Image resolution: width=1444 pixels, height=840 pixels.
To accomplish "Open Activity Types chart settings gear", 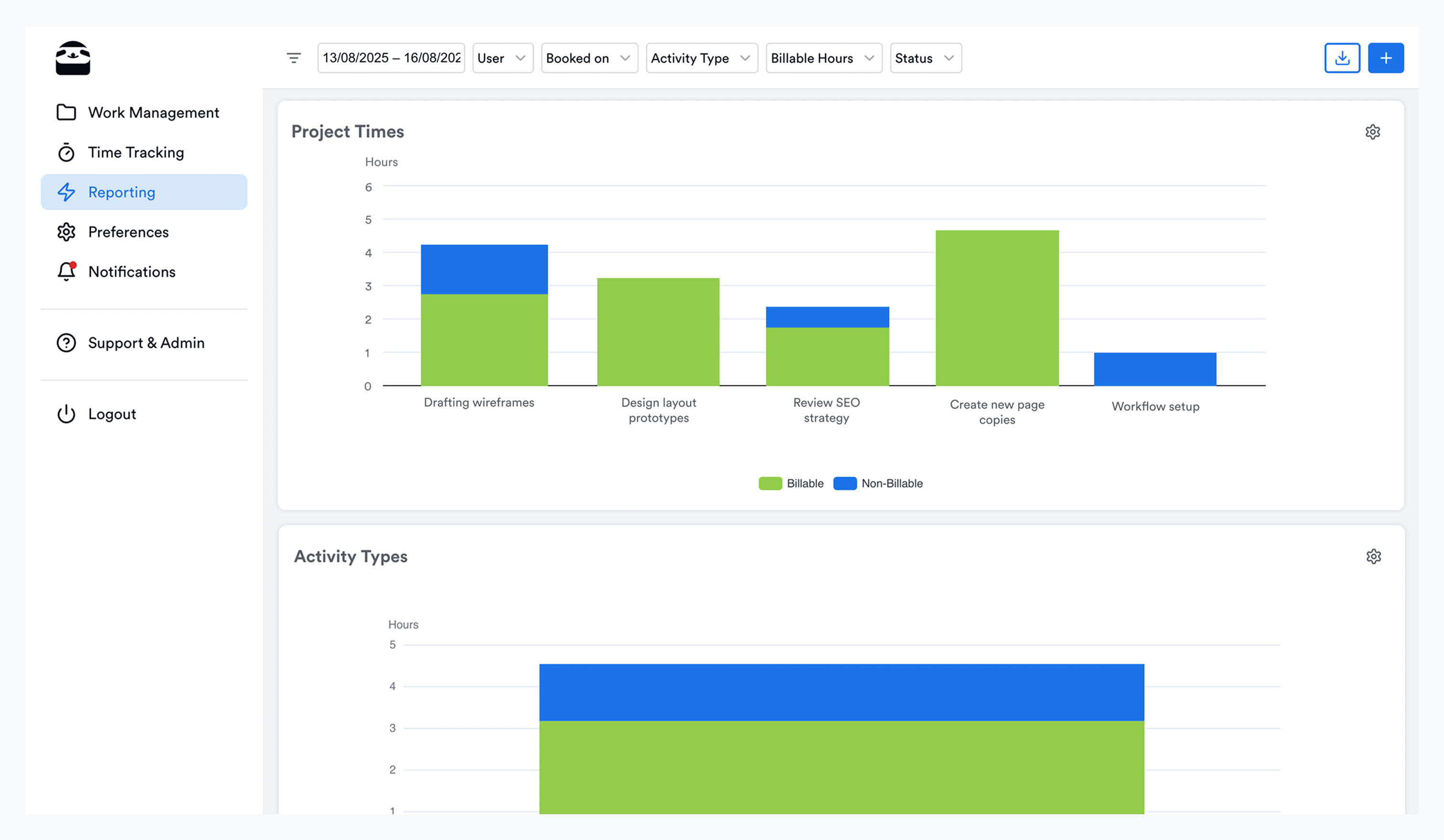I will pyautogui.click(x=1373, y=556).
